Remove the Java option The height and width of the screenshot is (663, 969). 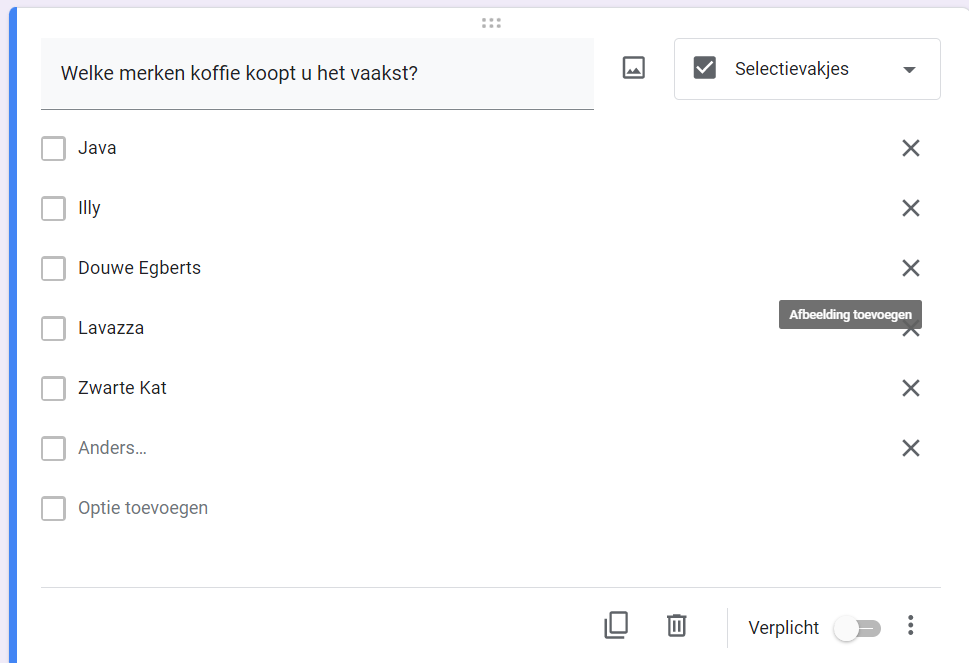coord(911,148)
